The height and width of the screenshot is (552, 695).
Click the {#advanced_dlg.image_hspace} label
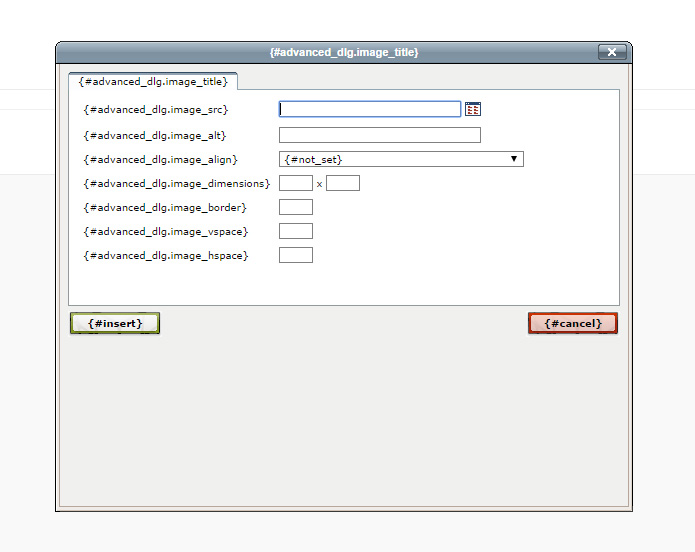[165, 255]
